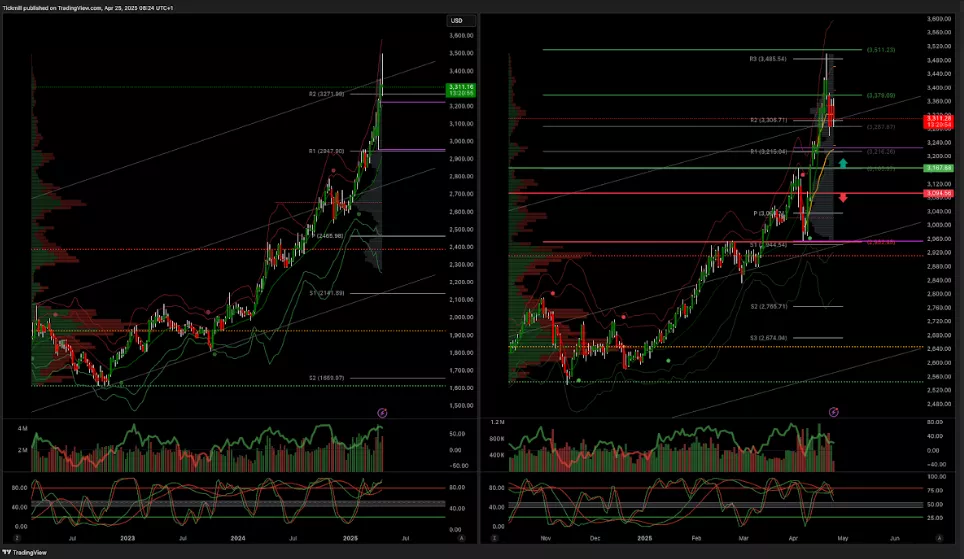Click the purple lightning icon on right chart
This screenshot has height=559, width=964.
[834, 412]
